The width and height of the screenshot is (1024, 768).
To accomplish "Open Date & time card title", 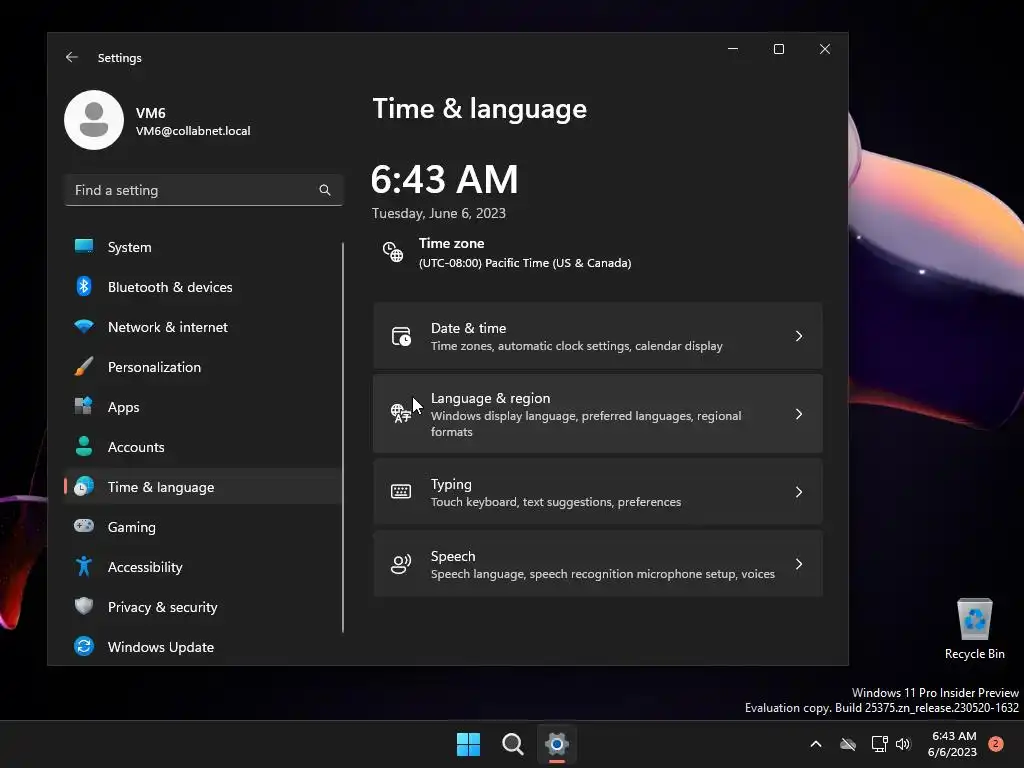I will pyautogui.click(x=468, y=328).
